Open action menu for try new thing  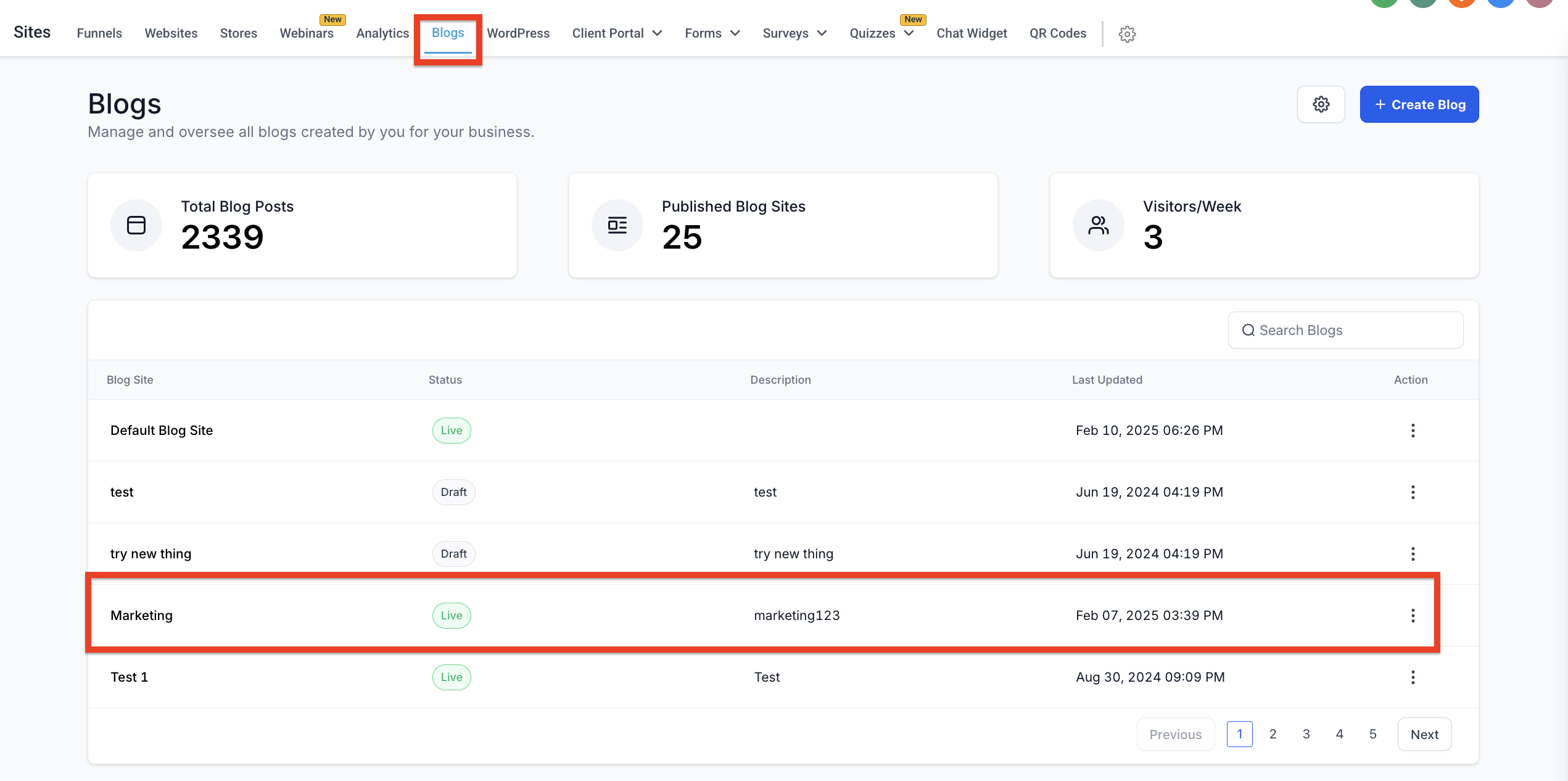(1413, 554)
